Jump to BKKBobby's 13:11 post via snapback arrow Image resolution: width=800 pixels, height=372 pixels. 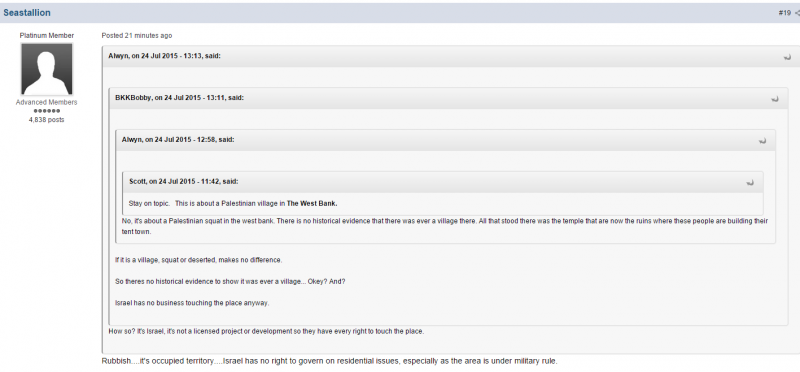tap(774, 99)
